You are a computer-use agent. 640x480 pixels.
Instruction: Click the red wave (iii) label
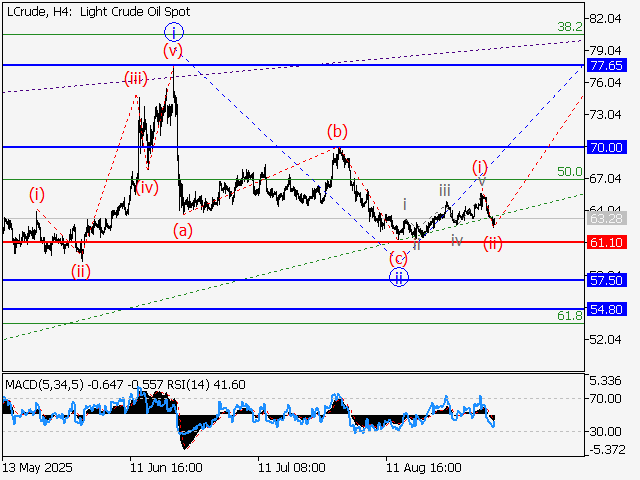point(136,78)
